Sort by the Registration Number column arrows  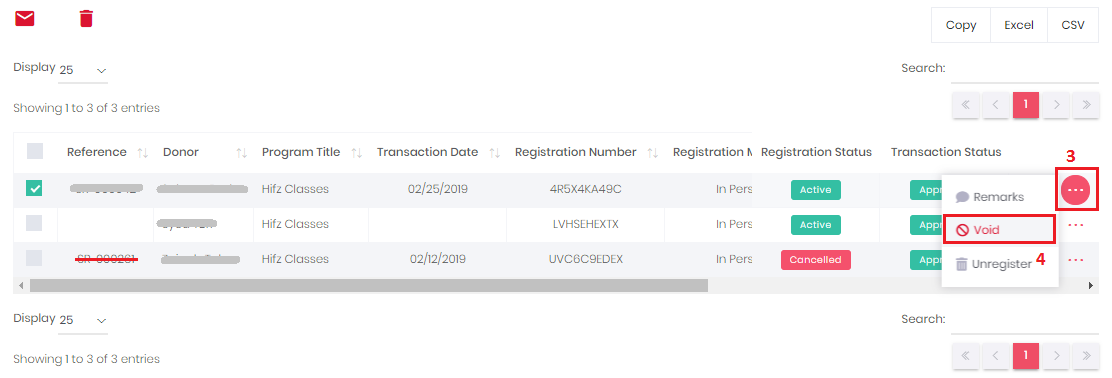[653, 152]
